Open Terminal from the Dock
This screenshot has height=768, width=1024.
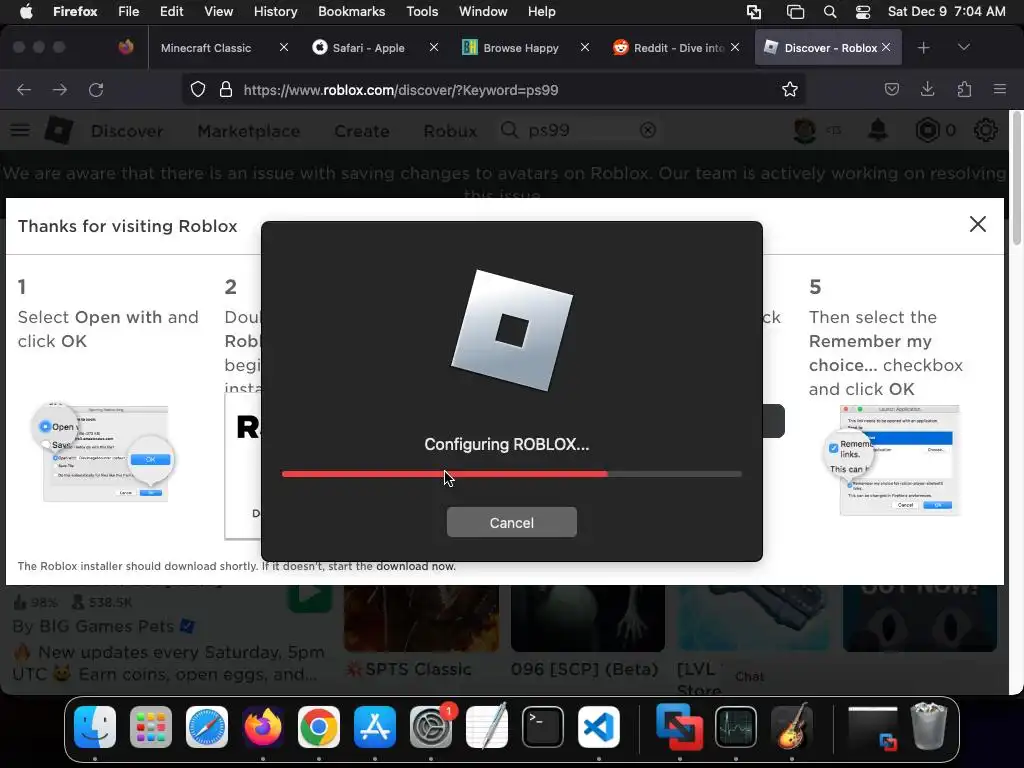[543, 727]
